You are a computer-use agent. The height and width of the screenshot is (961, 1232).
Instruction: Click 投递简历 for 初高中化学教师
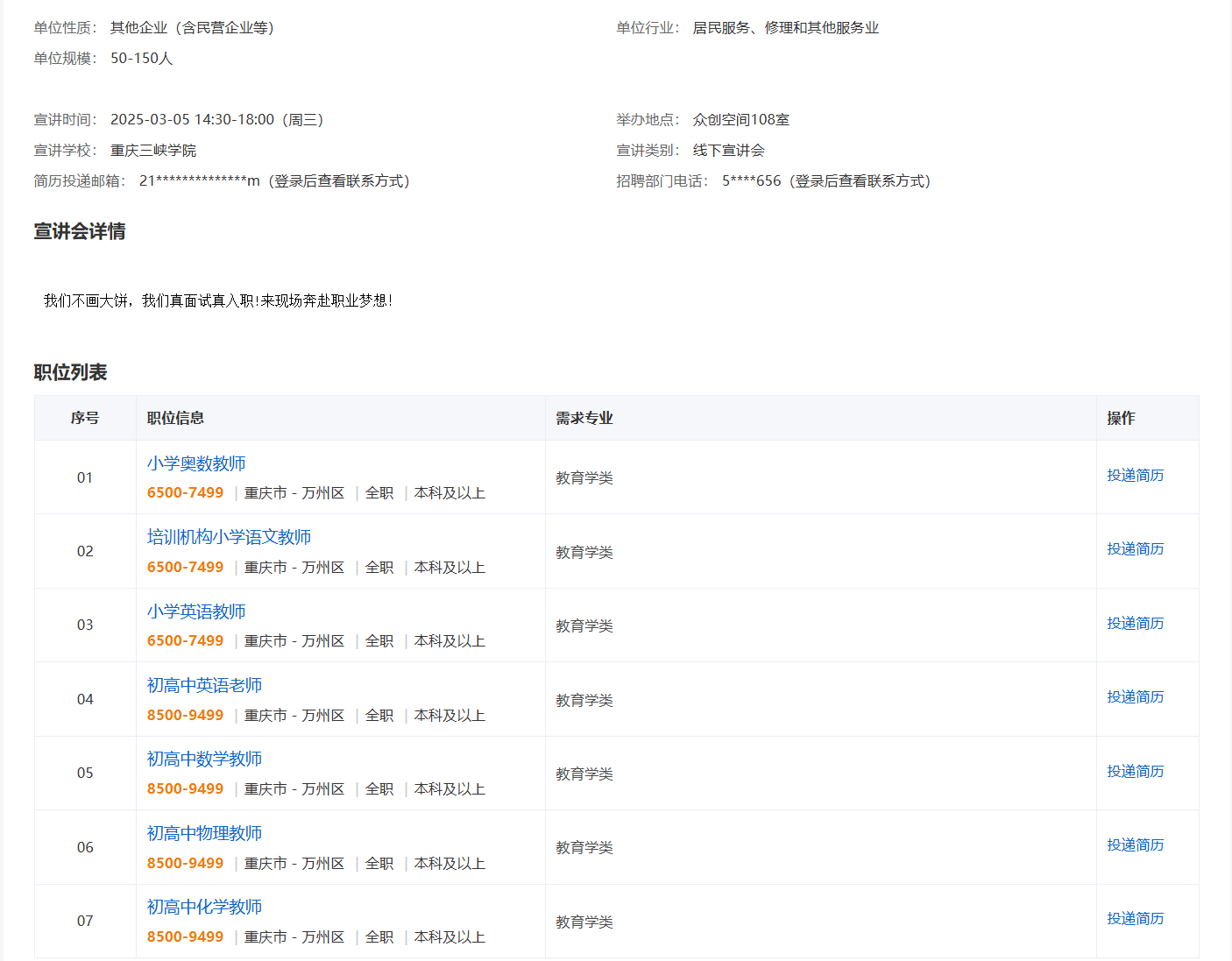[x=1135, y=918]
